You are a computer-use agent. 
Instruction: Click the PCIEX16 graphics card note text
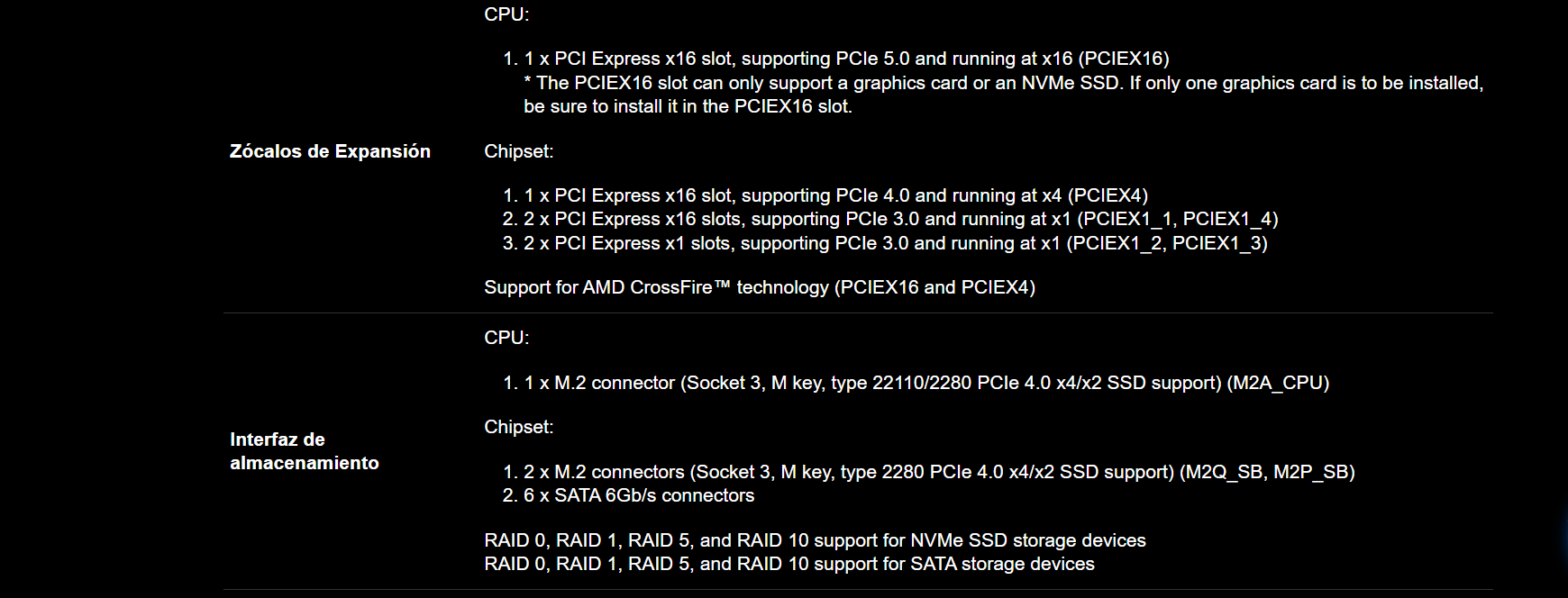1004,83
